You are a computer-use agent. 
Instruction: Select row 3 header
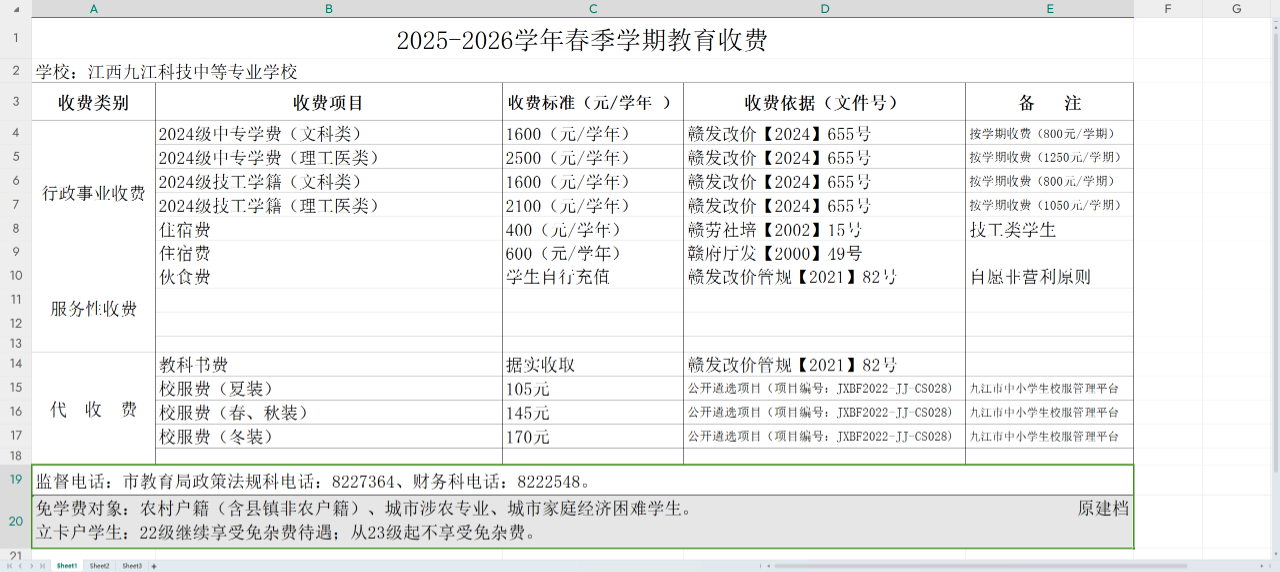point(15,102)
